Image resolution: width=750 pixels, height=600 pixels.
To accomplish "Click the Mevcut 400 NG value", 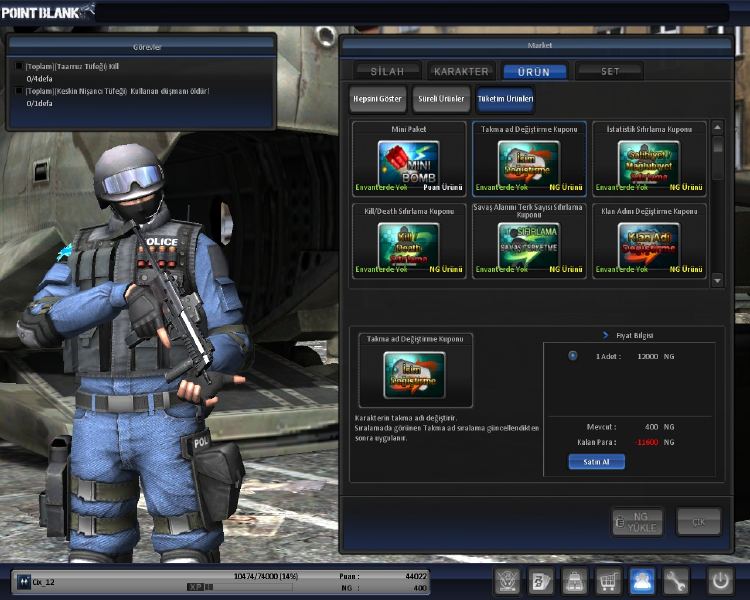I will [x=660, y=427].
